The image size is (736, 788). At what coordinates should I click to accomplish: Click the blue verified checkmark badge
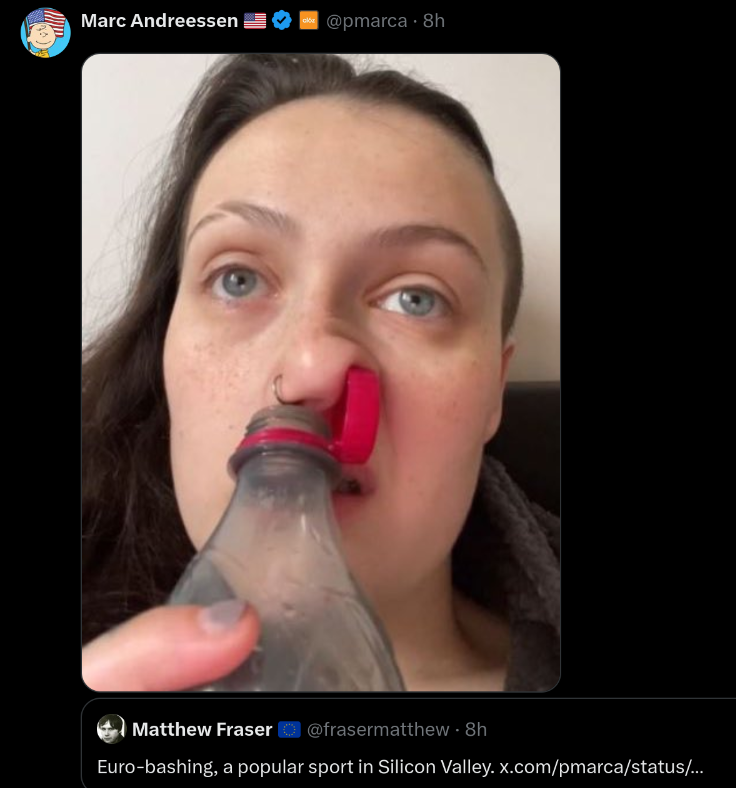tap(282, 21)
